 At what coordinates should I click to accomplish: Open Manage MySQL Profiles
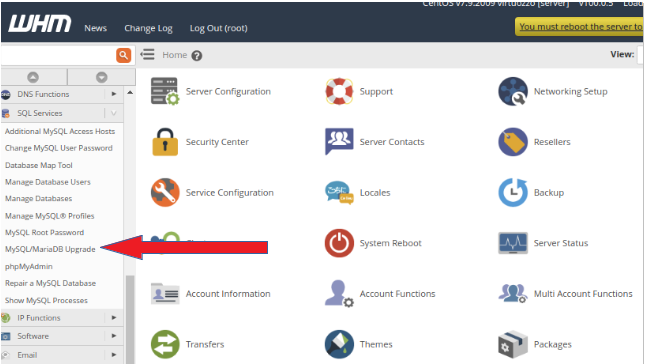pos(50,216)
